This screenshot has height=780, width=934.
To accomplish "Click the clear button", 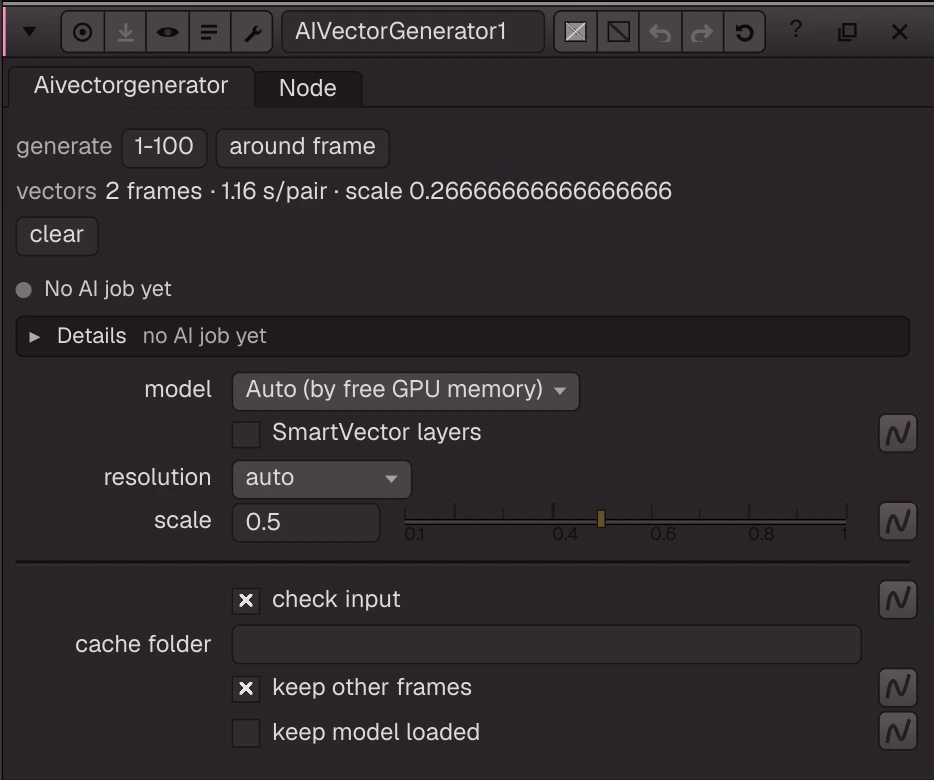I will 57,235.
